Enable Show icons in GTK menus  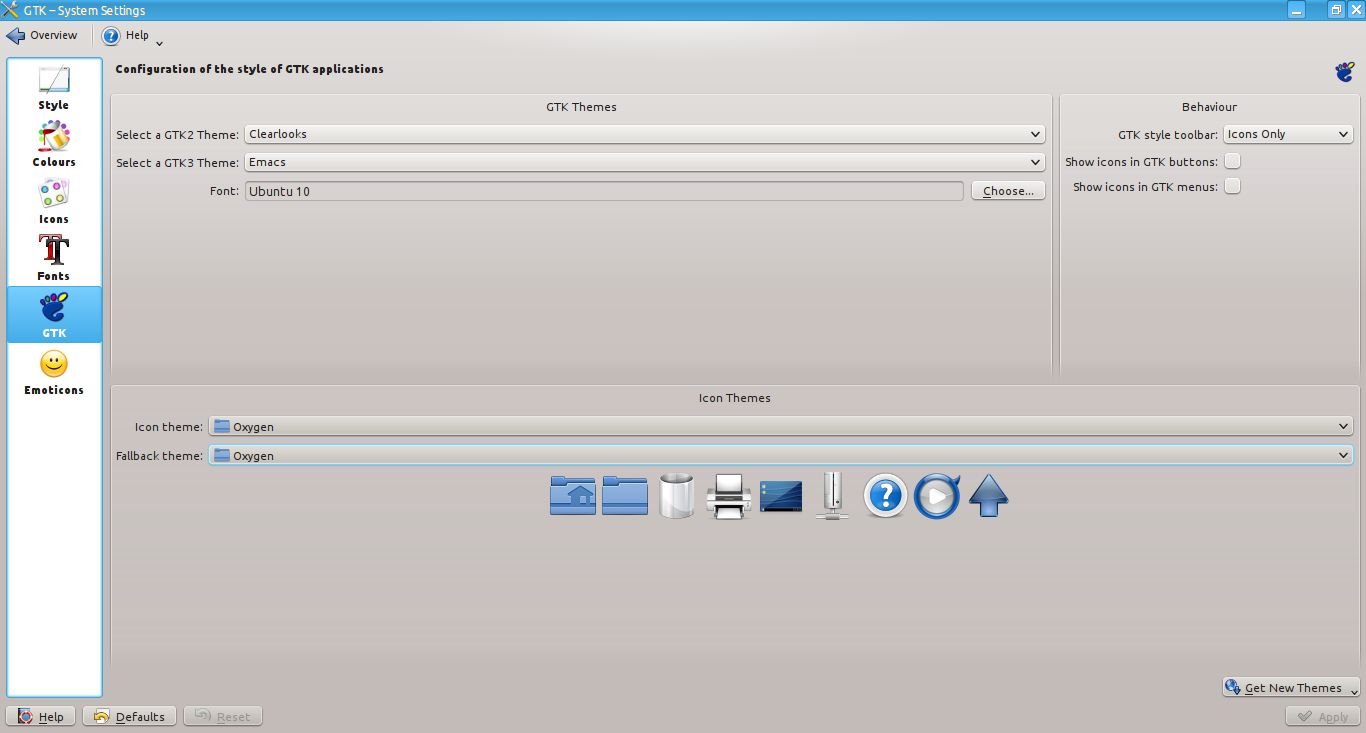coord(1233,186)
